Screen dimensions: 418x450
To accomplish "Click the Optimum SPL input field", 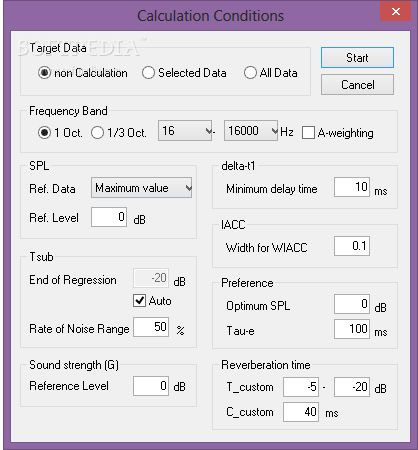I will 352,304.
